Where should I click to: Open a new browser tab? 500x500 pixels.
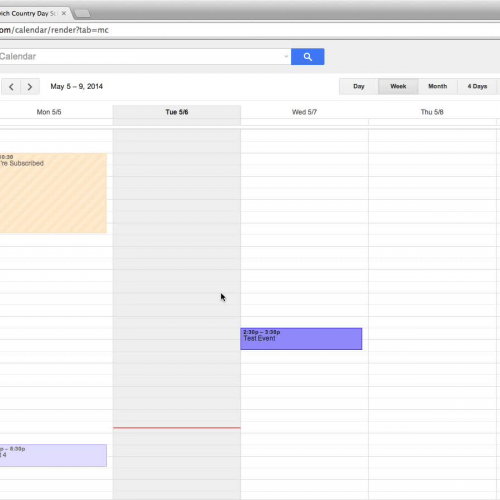[82, 13]
